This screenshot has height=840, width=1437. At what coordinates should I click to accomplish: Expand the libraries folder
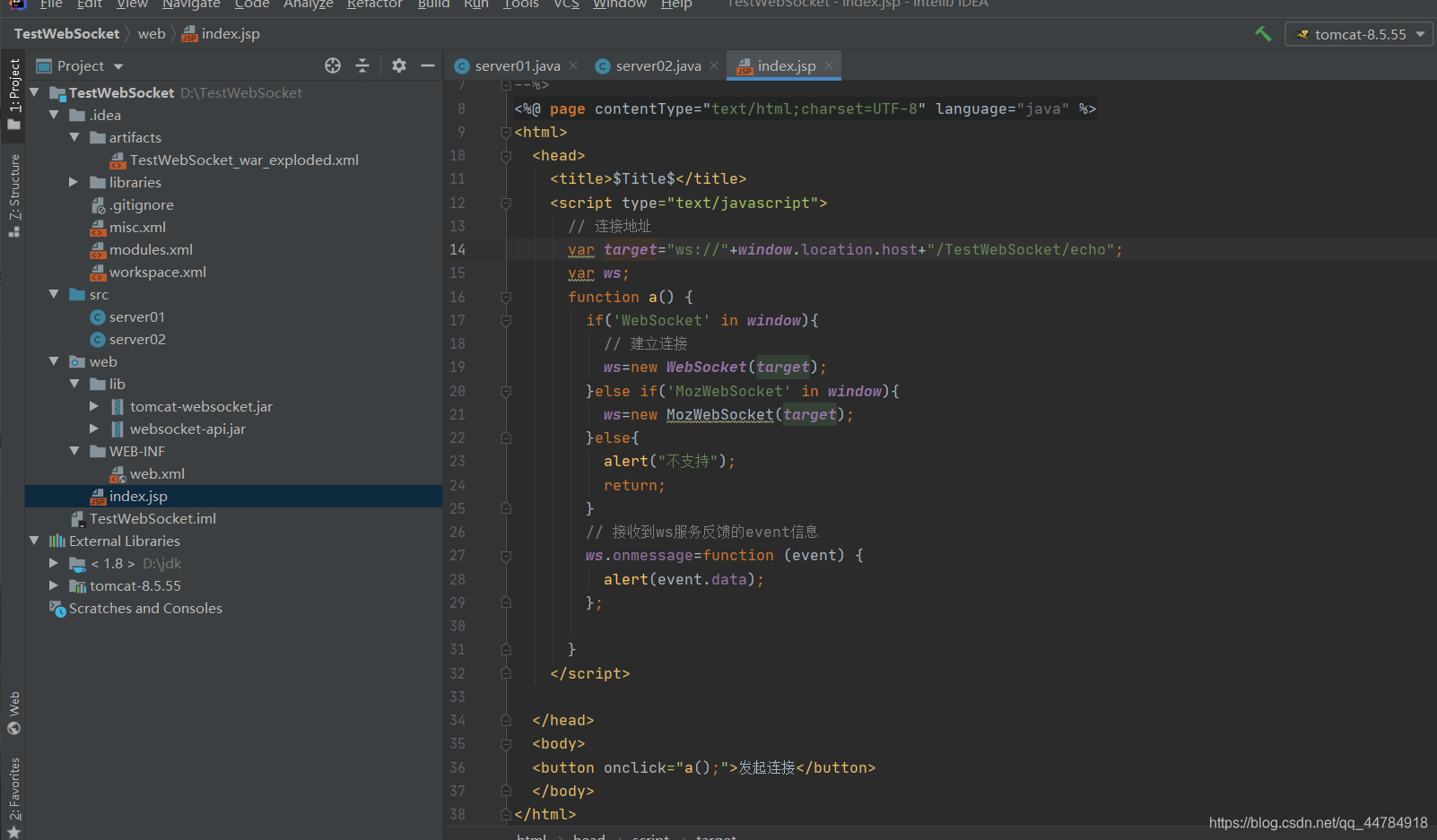[x=74, y=182]
